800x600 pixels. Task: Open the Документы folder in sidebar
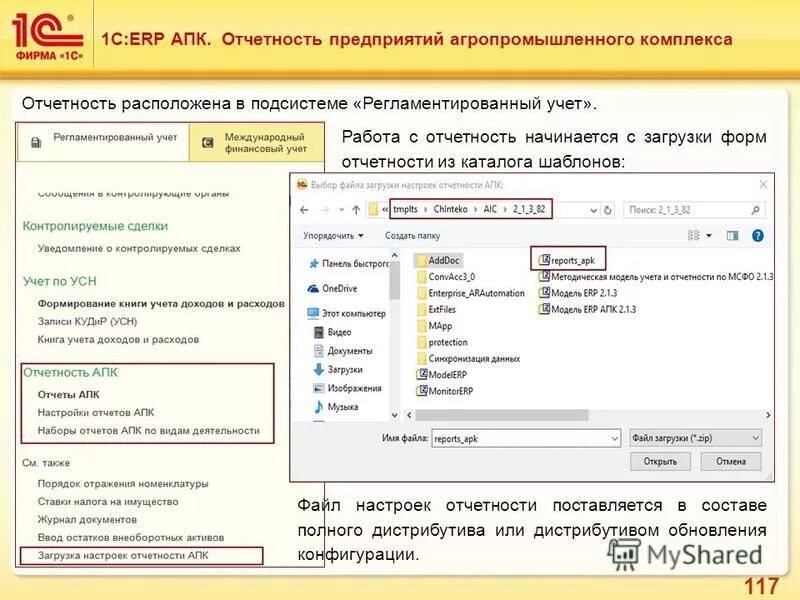click(343, 351)
